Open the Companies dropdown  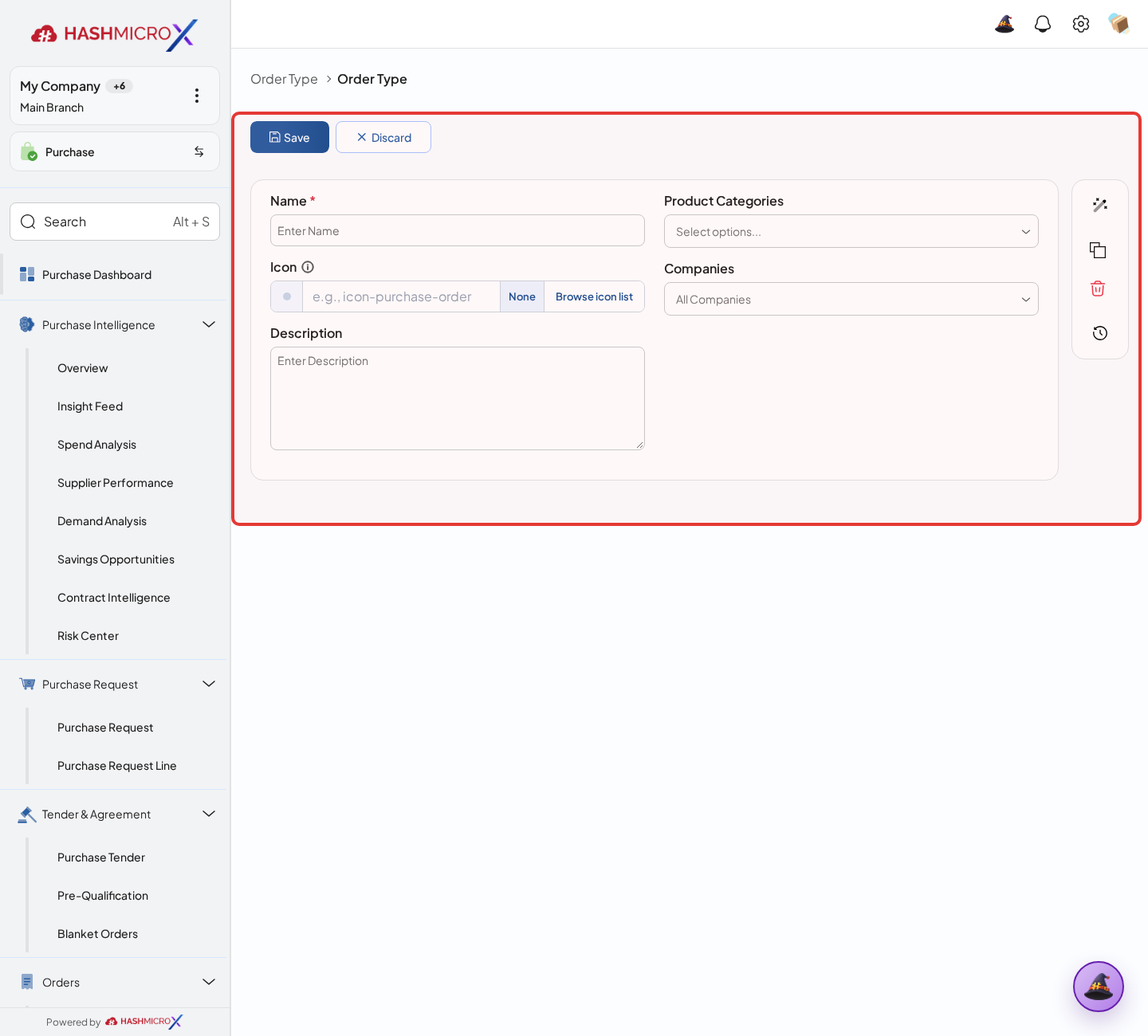(851, 299)
